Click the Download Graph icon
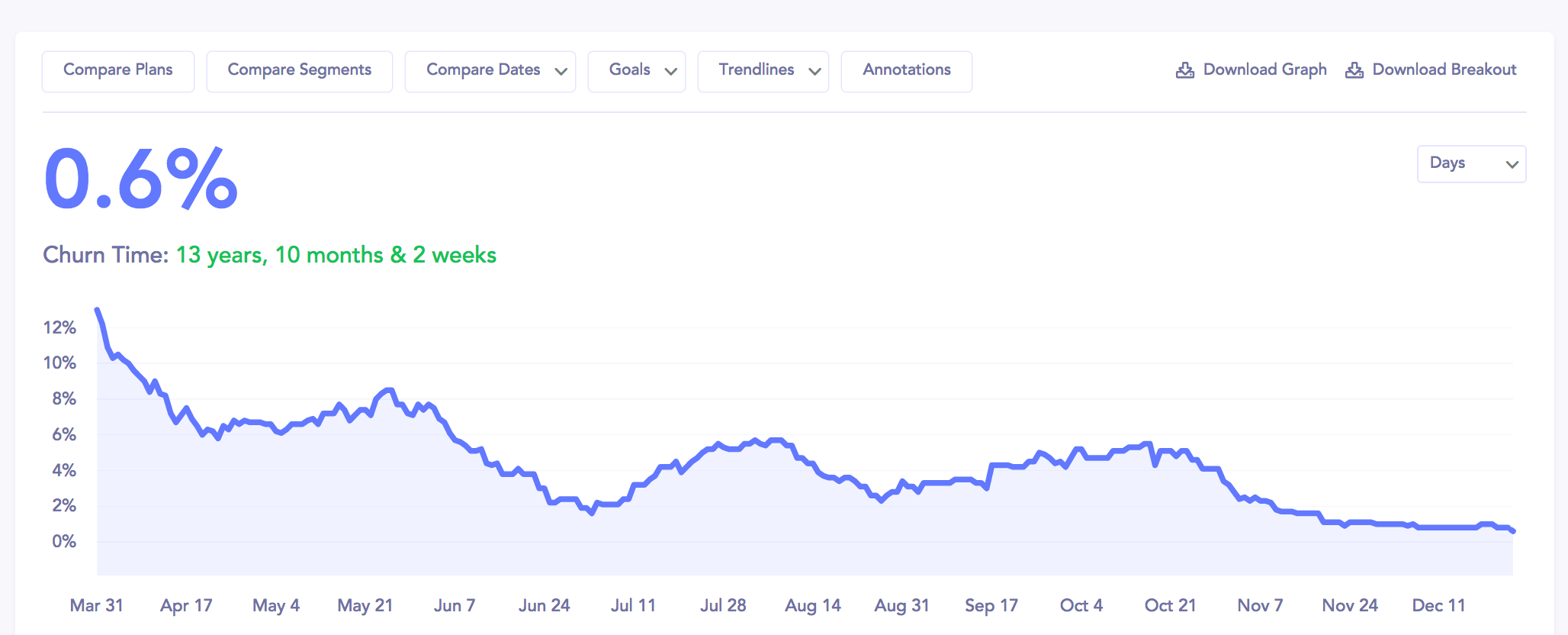Screen dimensions: 1568x635 coord(1184,70)
